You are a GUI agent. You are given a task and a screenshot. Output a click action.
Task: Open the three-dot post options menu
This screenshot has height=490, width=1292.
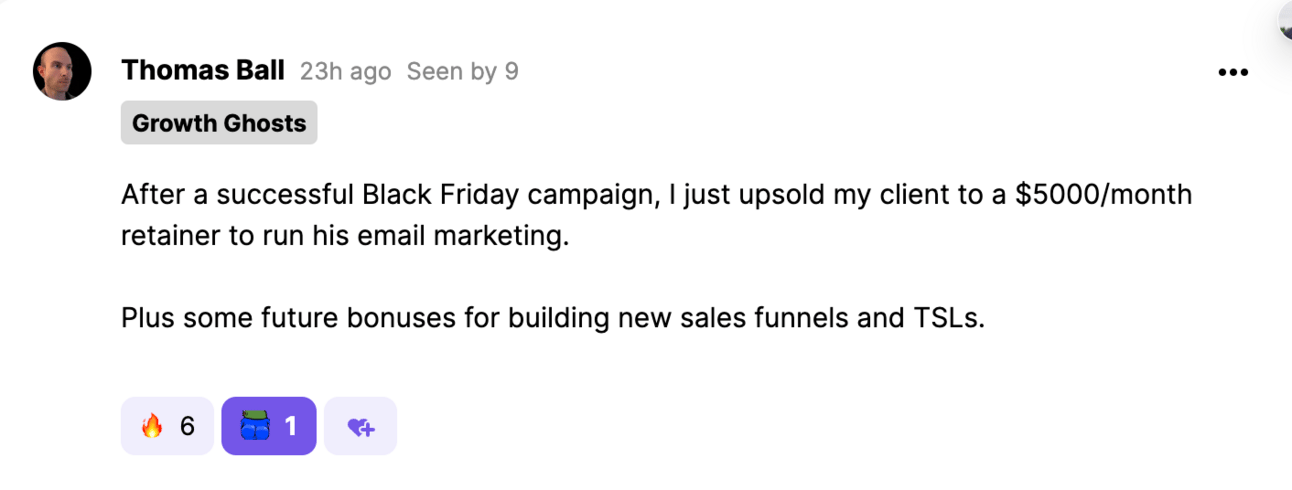pos(1232,72)
